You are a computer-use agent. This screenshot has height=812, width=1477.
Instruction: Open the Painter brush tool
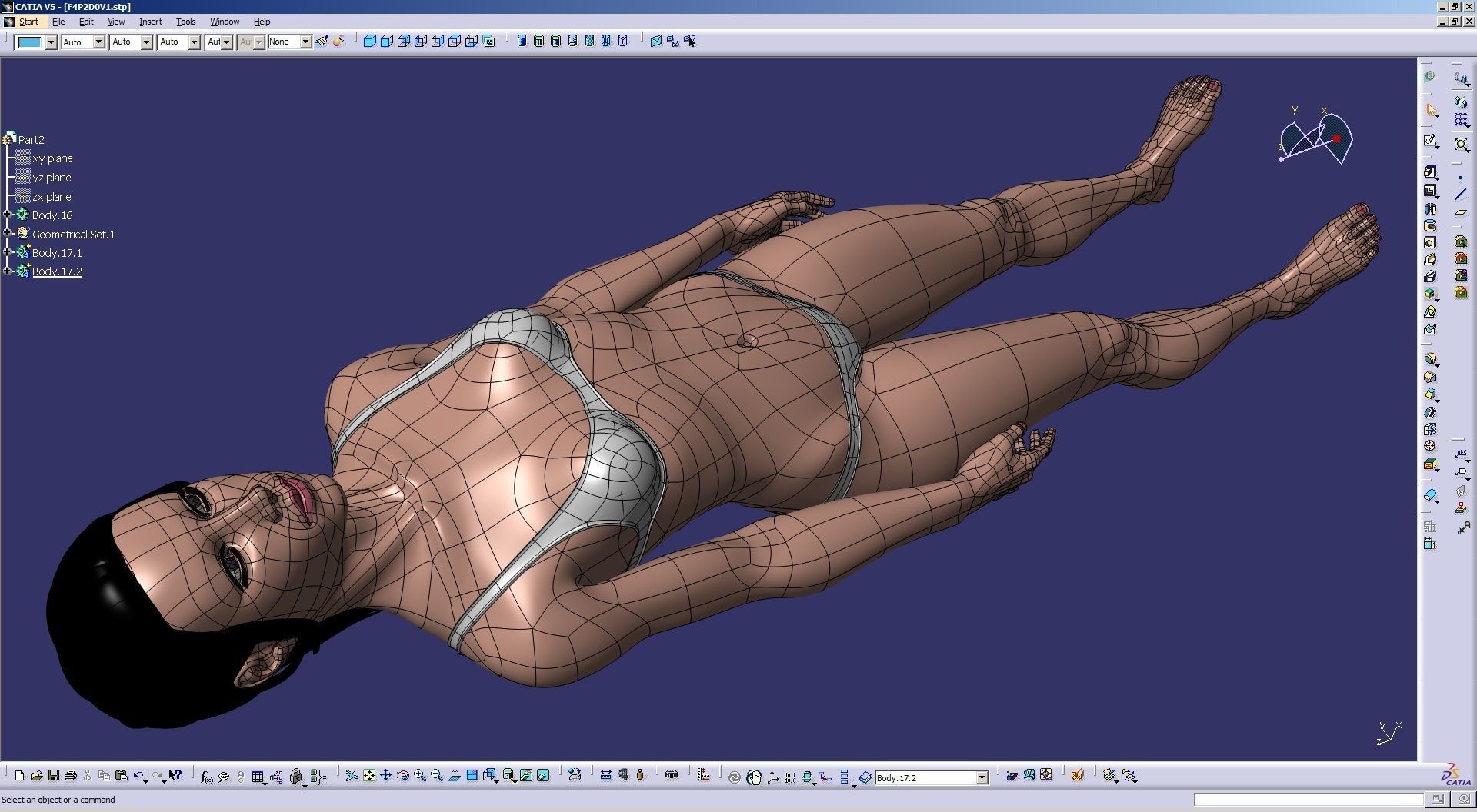coord(322,42)
